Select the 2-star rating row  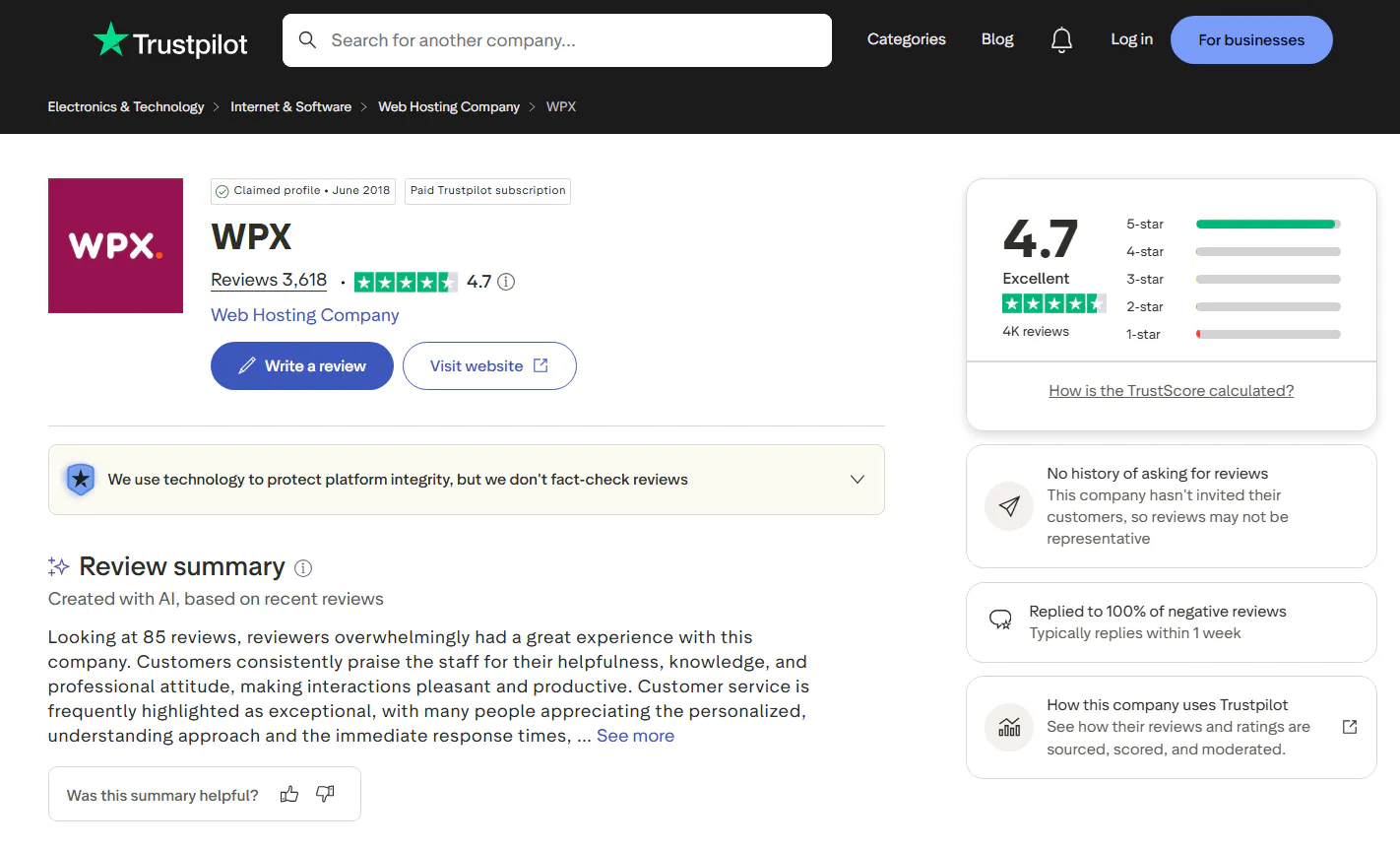(x=1233, y=307)
